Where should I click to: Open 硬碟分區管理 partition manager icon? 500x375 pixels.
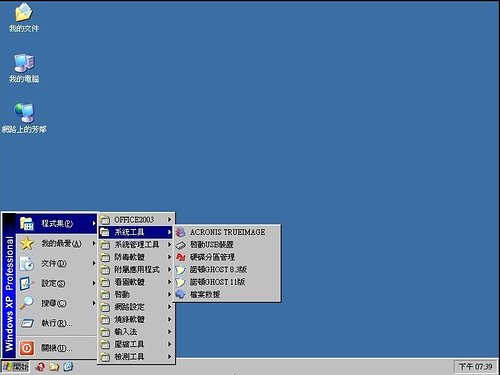[180, 257]
